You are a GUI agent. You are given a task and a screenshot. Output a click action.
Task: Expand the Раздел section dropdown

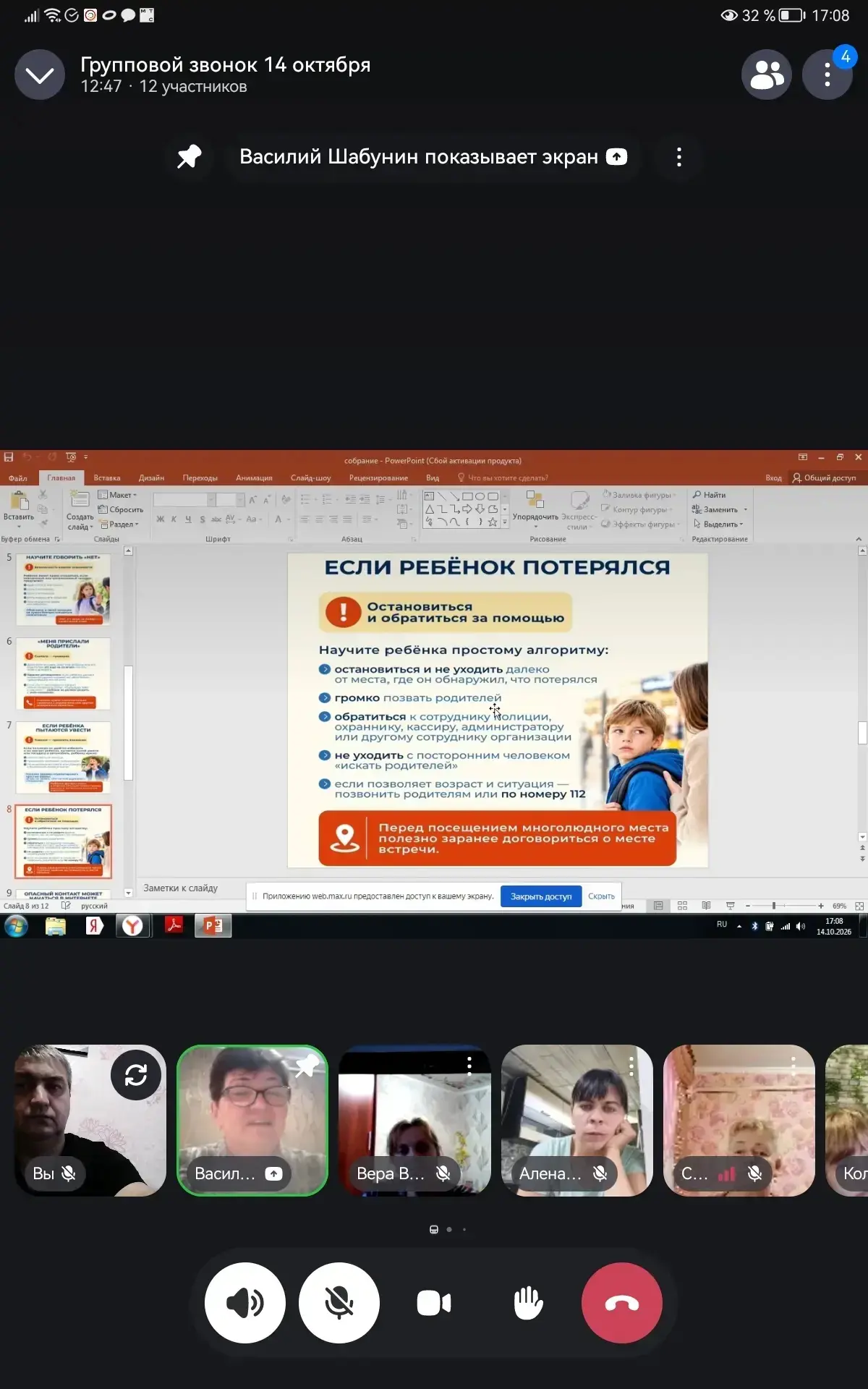tap(119, 524)
